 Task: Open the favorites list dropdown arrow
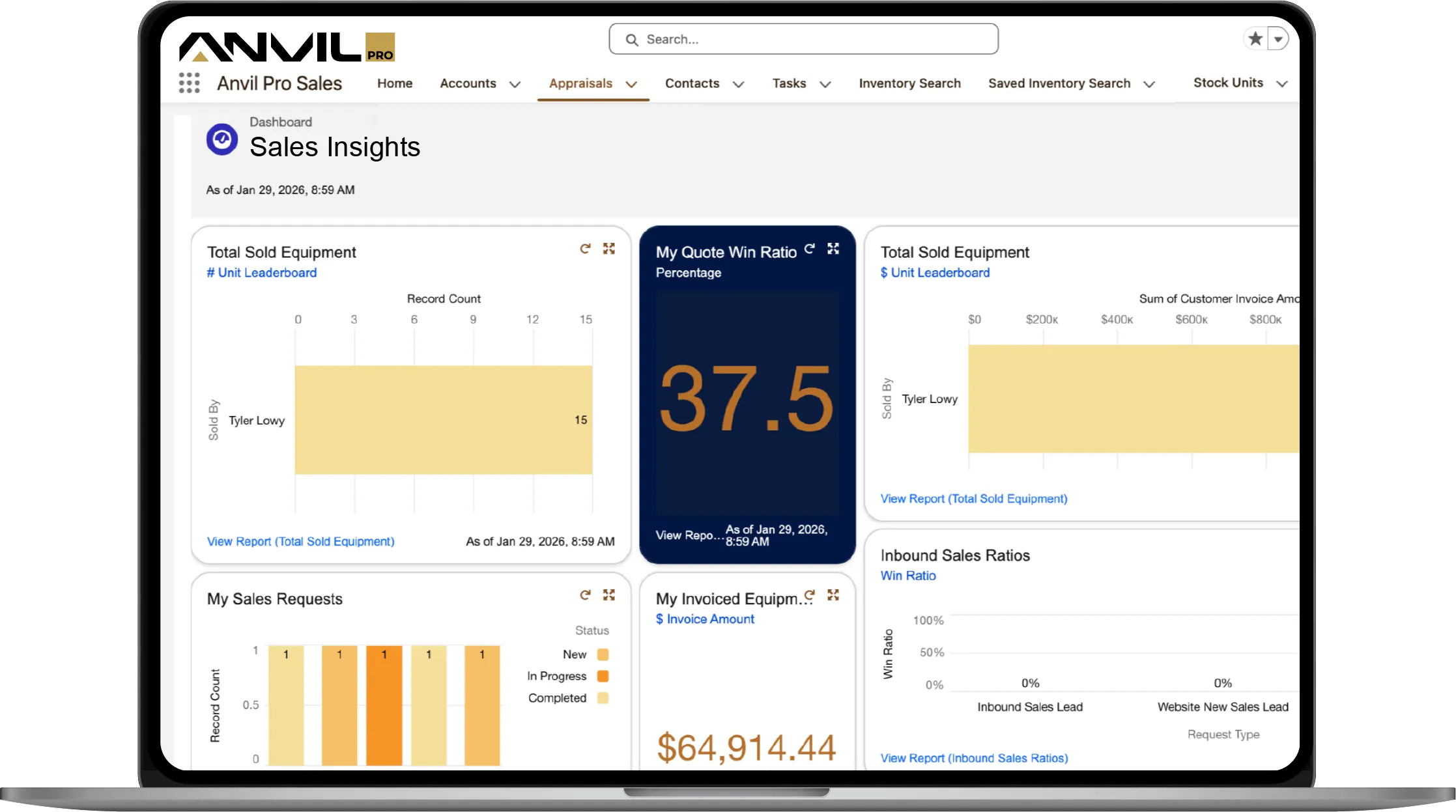(1278, 39)
